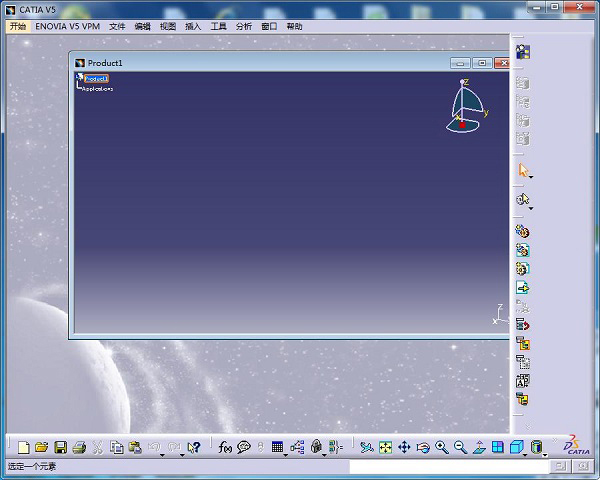Open the ENOVIA V5 VPM menu
Viewport: 600px width, 480px height.
coord(68,26)
